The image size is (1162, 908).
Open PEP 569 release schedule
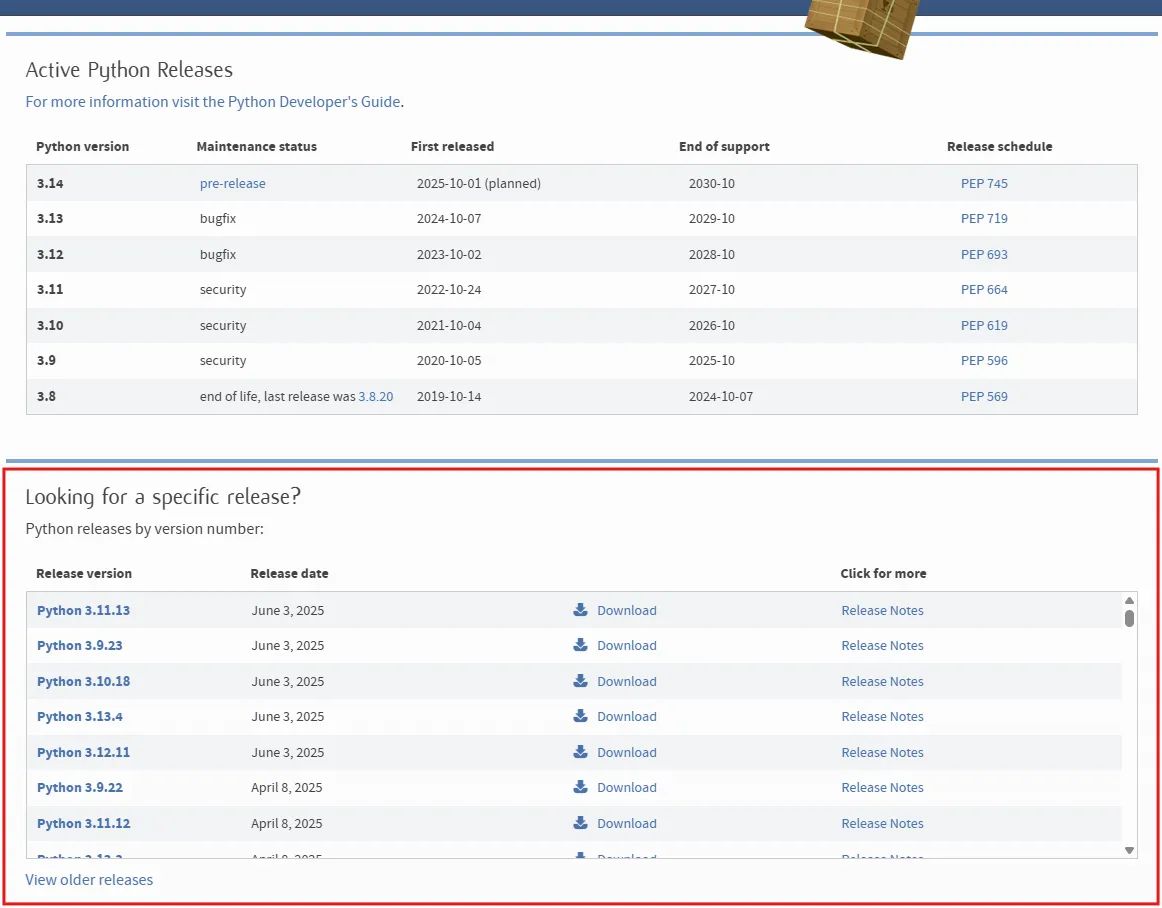984,397
